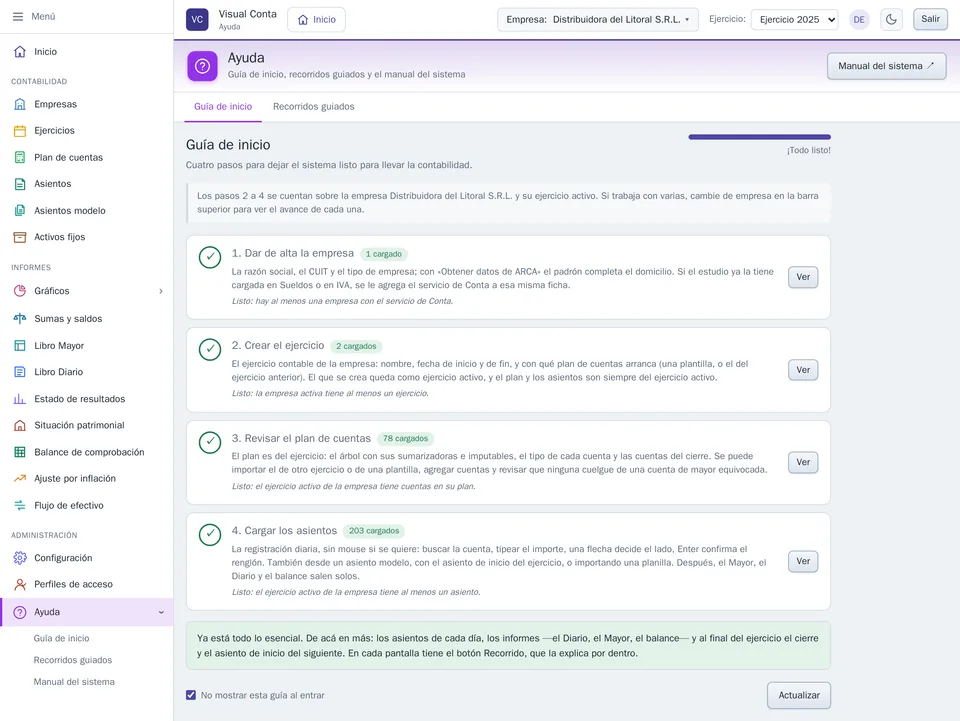Click the ¡Todo listo! progress bar

point(759,137)
